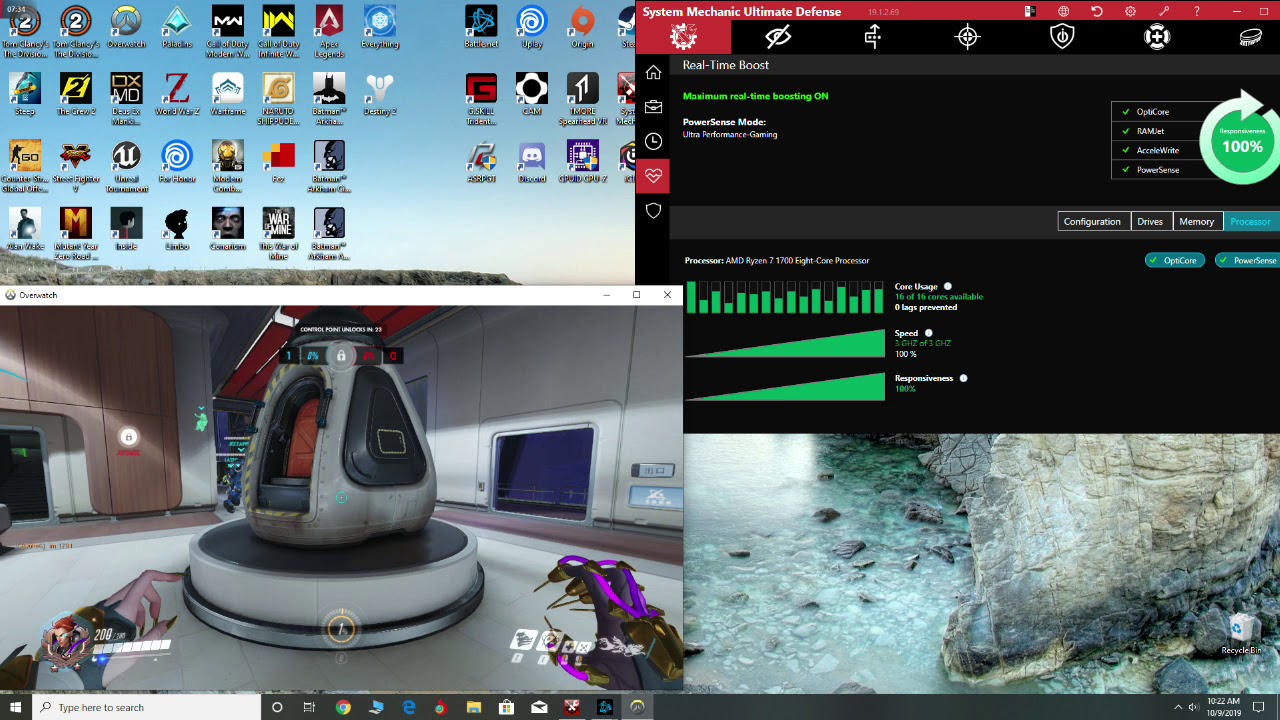Toggle the RAMJet check in feature list
Image resolution: width=1280 pixels, height=720 pixels.
tap(1126, 131)
